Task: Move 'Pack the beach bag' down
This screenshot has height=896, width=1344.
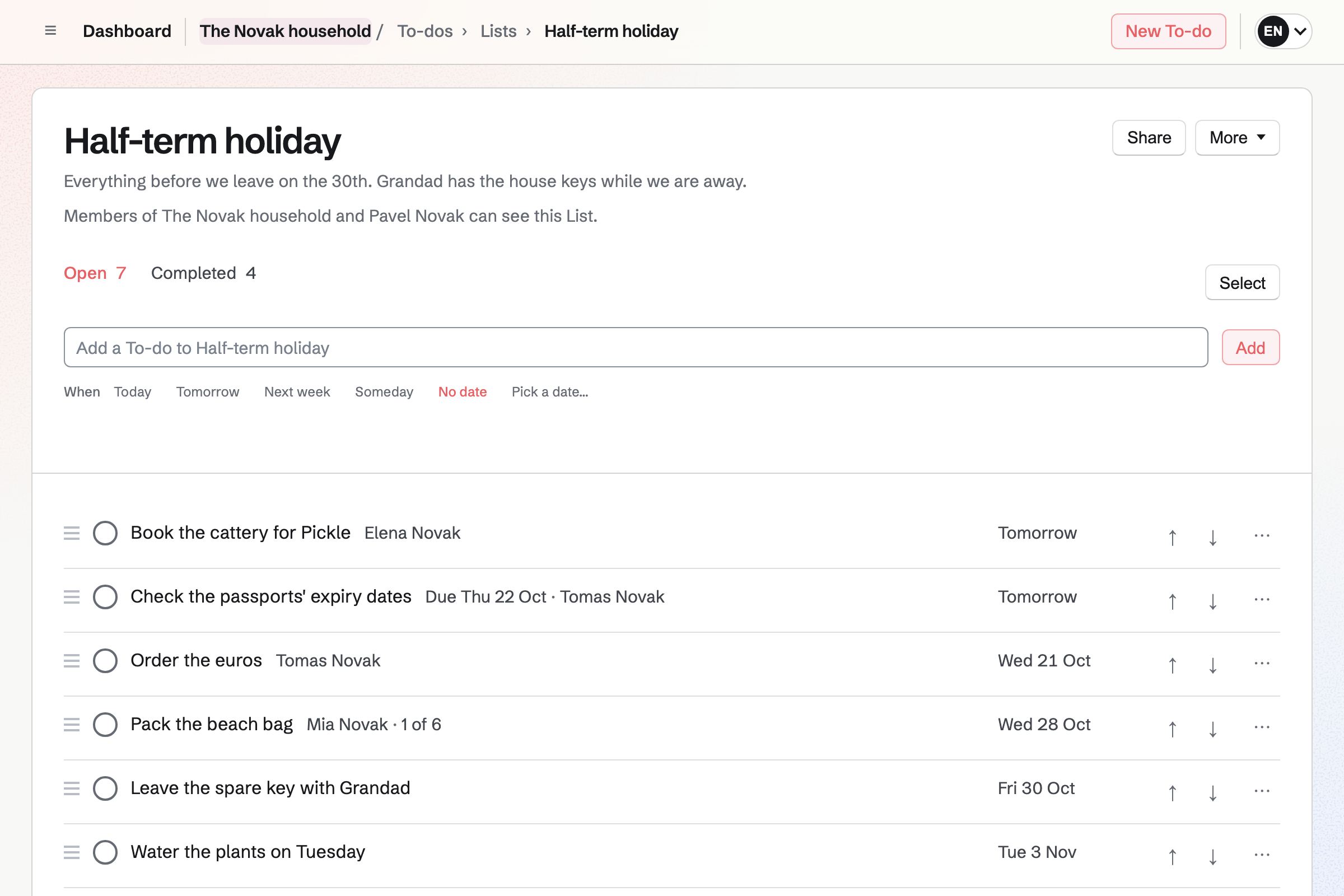Action: coord(1212,729)
